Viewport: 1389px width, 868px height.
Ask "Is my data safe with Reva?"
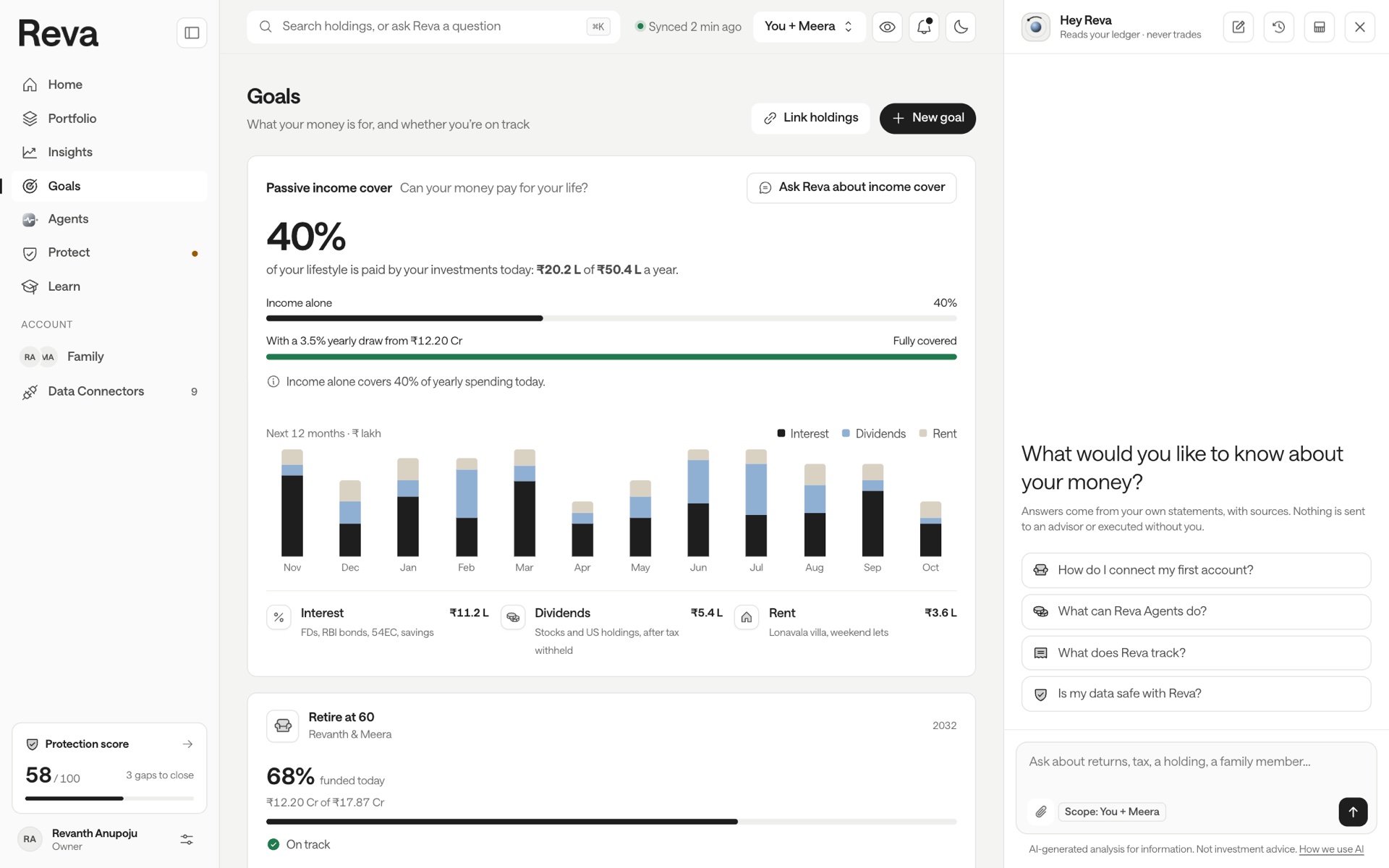(x=1196, y=694)
